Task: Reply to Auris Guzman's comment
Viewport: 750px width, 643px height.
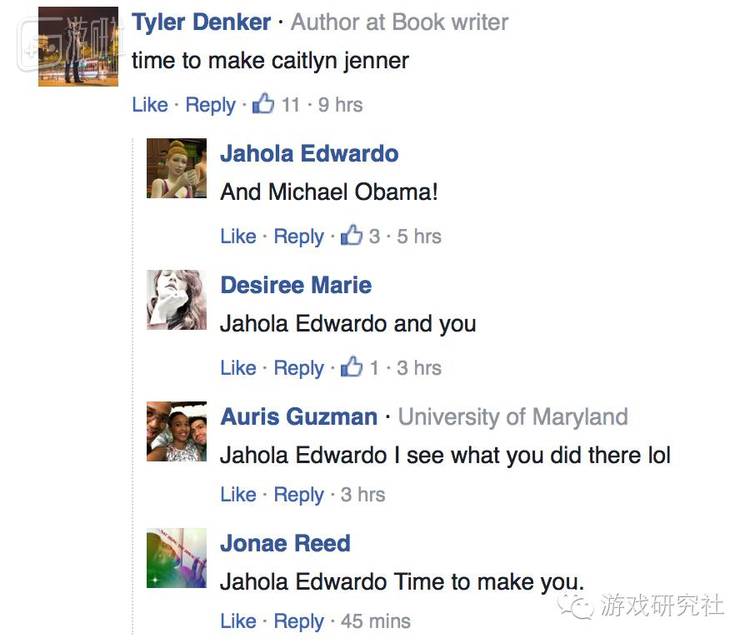Action: tap(298, 495)
